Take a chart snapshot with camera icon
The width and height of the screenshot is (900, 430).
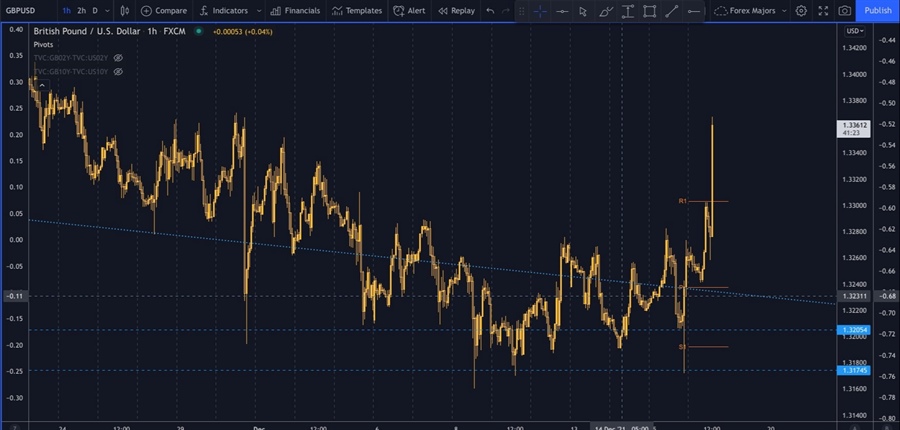[x=844, y=10]
